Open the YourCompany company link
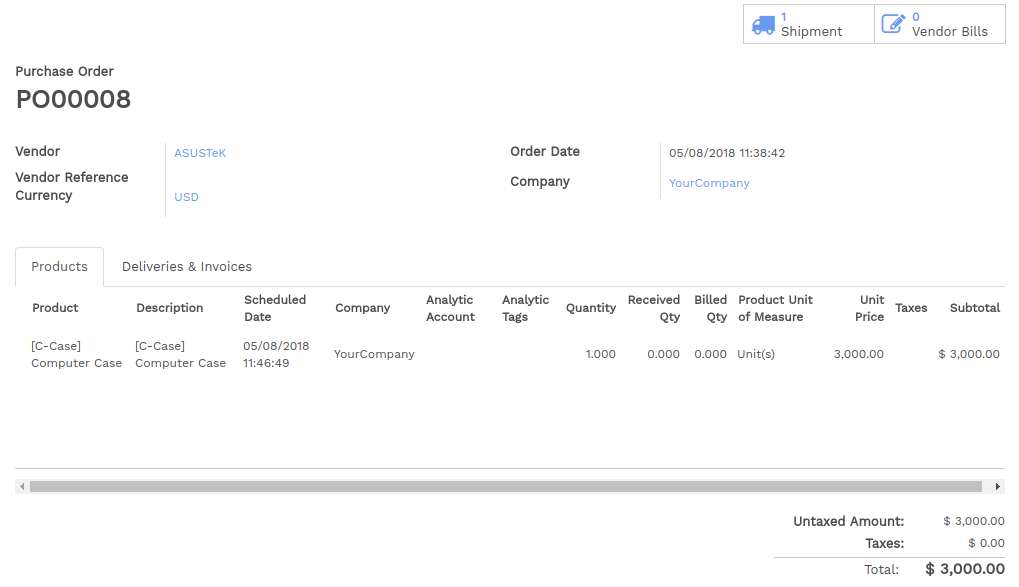 click(709, 183)
